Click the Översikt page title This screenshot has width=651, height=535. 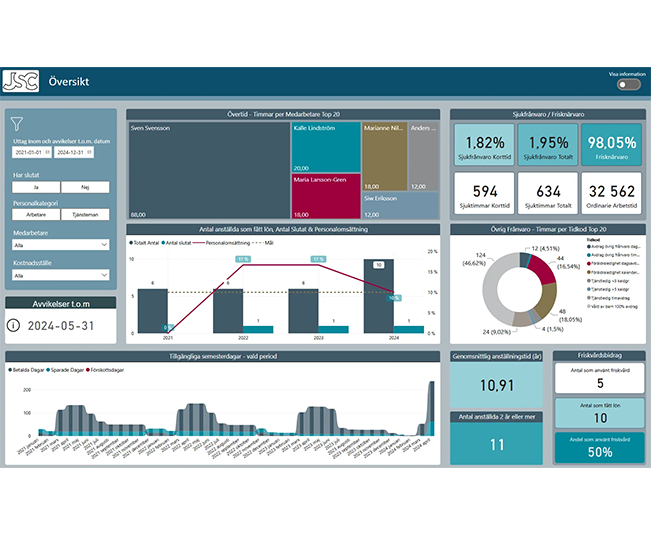(69, 81)
